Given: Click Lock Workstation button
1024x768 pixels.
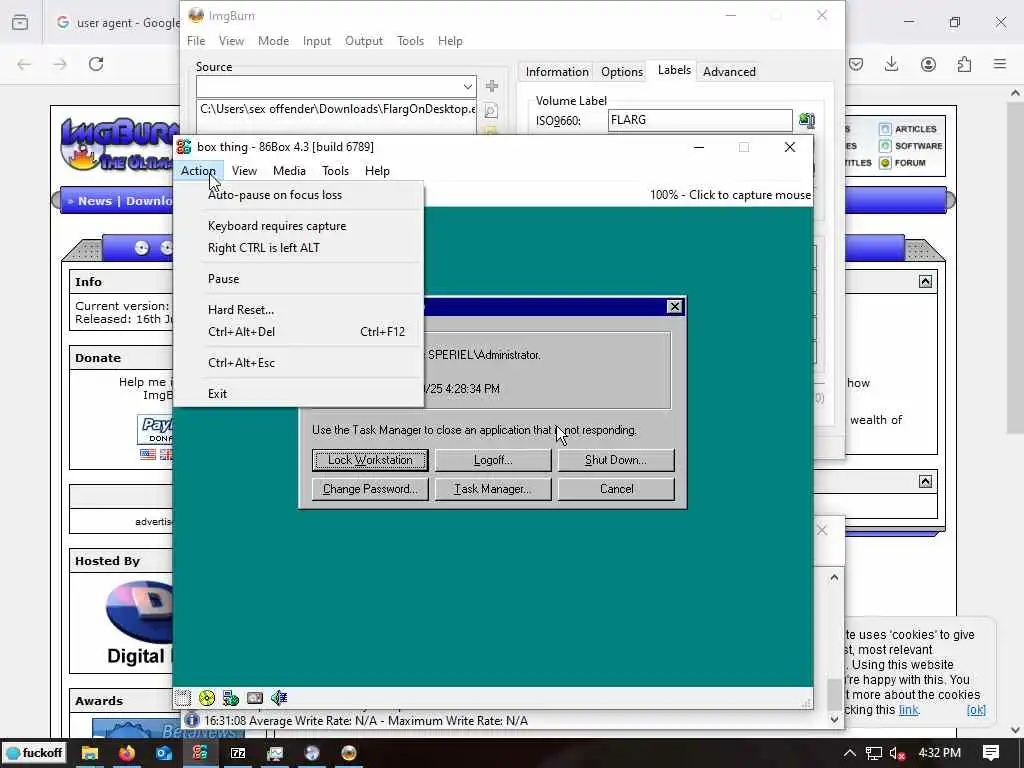Looking at the screenshot, I should 370,460.
